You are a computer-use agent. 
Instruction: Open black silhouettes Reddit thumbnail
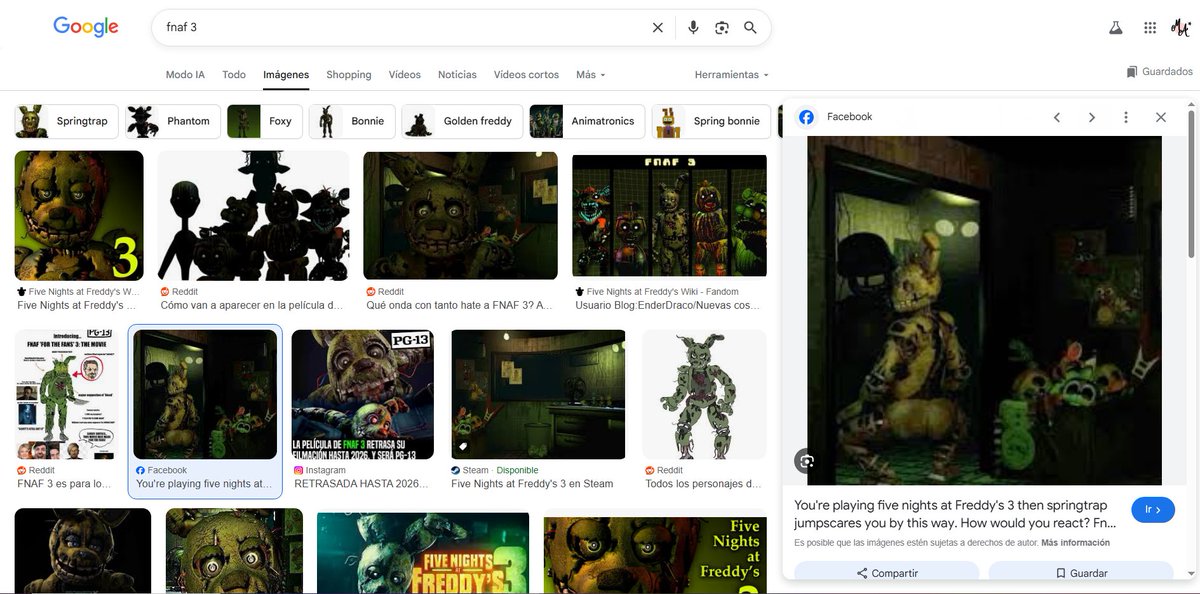pyautogui.click(x=254, y=215)
